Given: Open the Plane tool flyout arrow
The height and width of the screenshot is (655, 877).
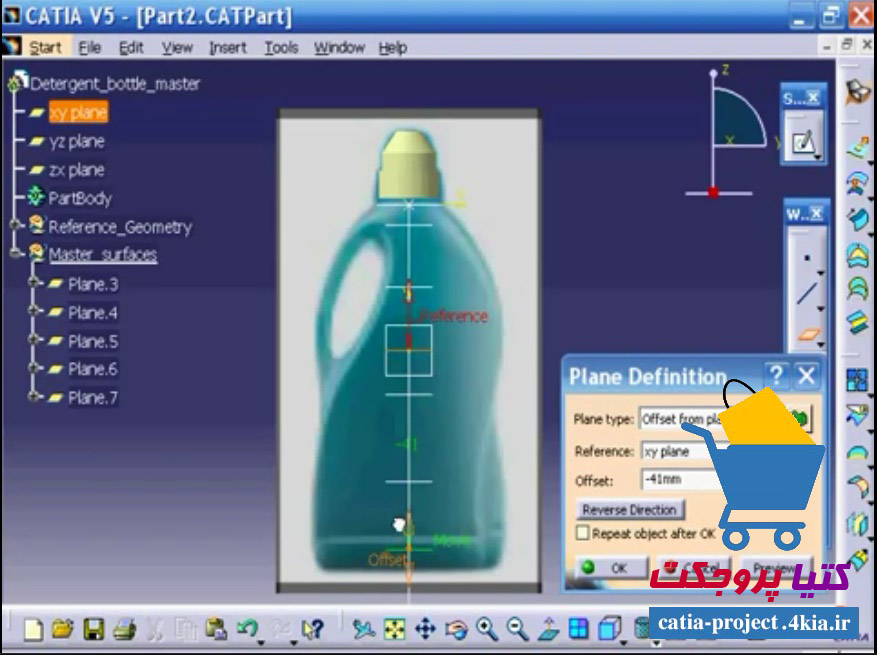Looking at the screenshot, I should 821,345.
